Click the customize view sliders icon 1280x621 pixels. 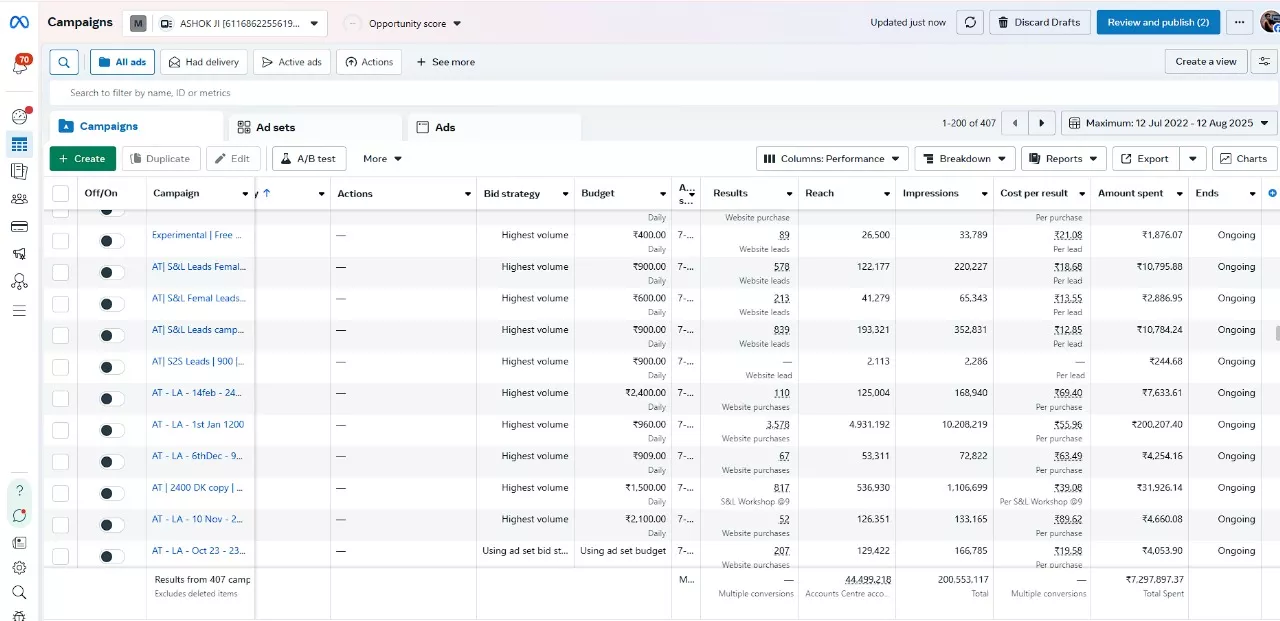tap(1265, 62)
